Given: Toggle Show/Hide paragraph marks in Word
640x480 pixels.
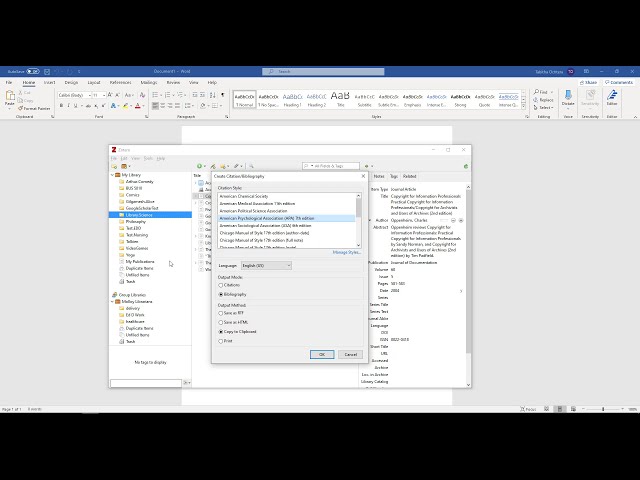Looking at the screenshot, I should 222,95.
